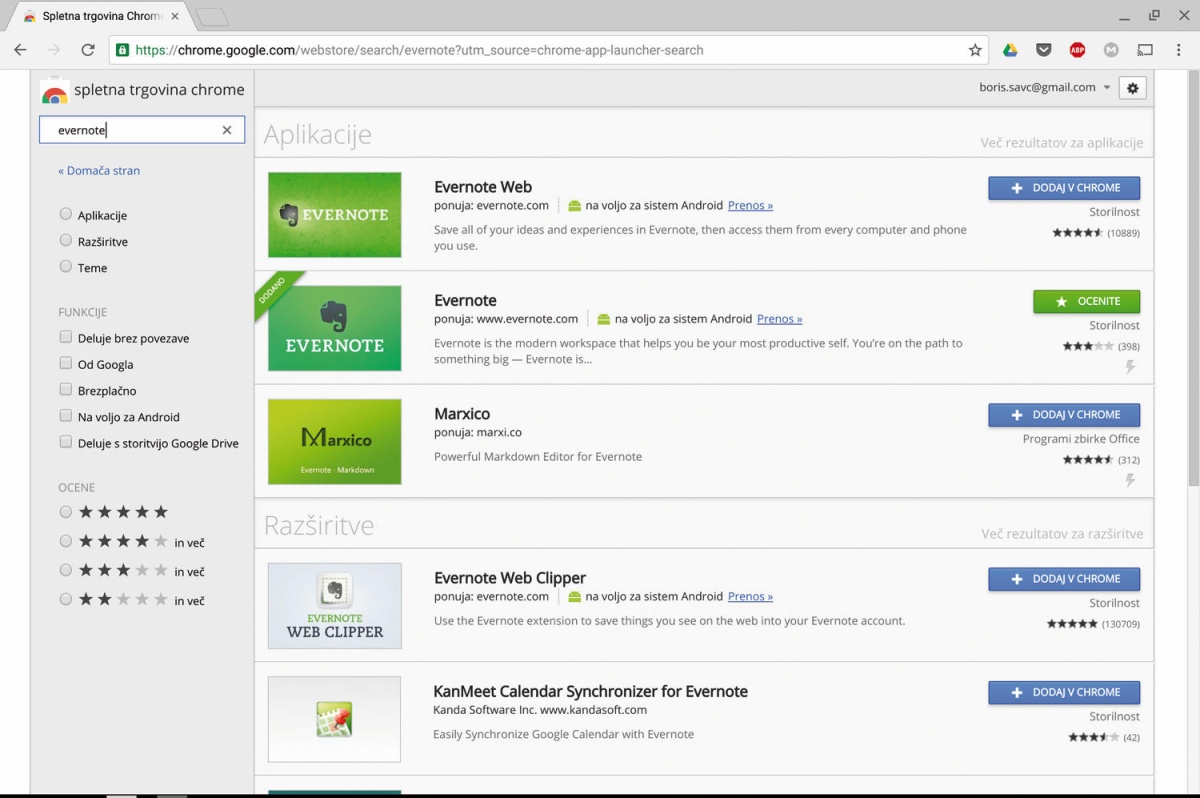Click the Evernote Web Clipper star rating
1200x798 pixels.
(x=1072, y=624)
